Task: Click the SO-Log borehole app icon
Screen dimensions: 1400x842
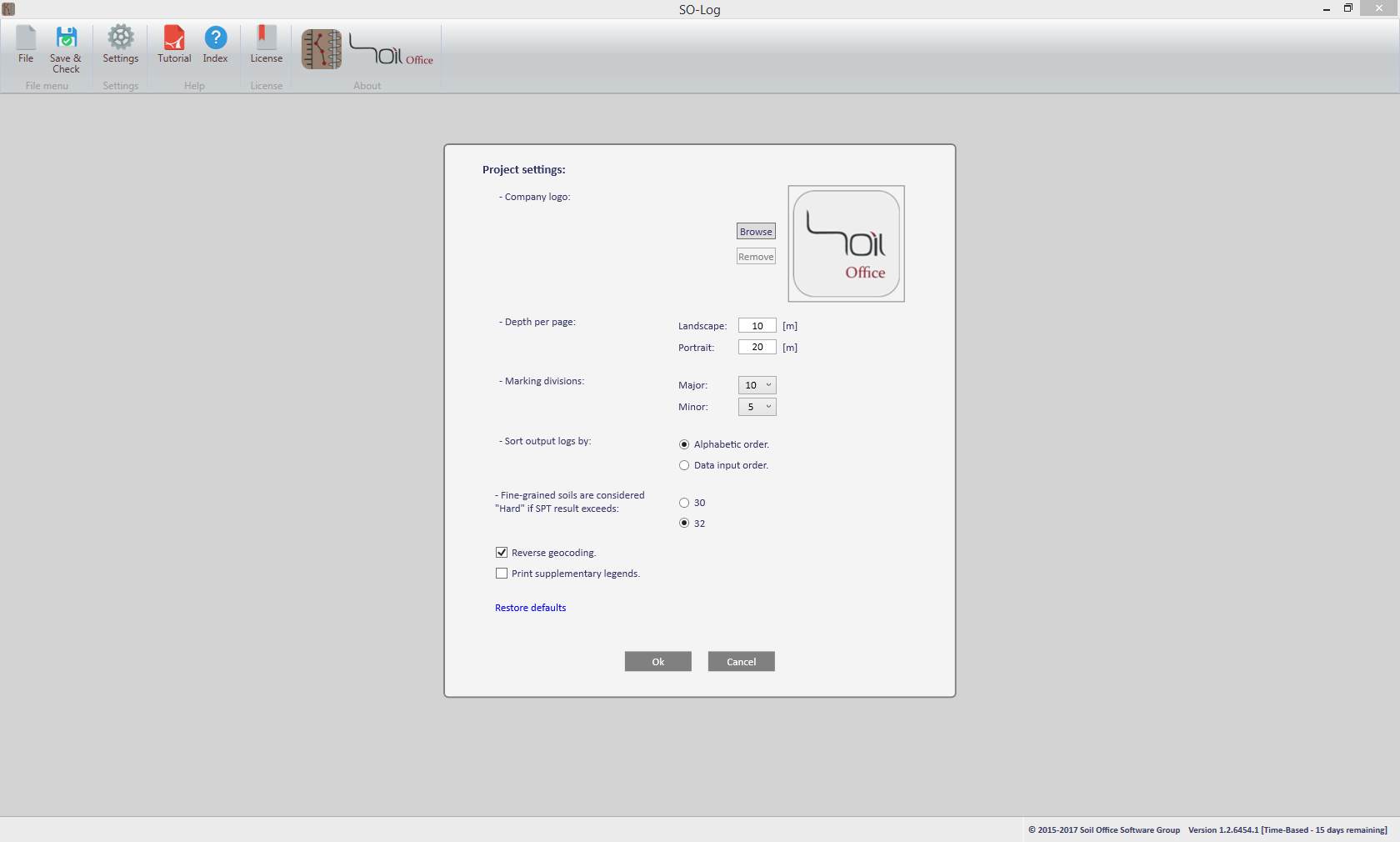Action: 322,49
